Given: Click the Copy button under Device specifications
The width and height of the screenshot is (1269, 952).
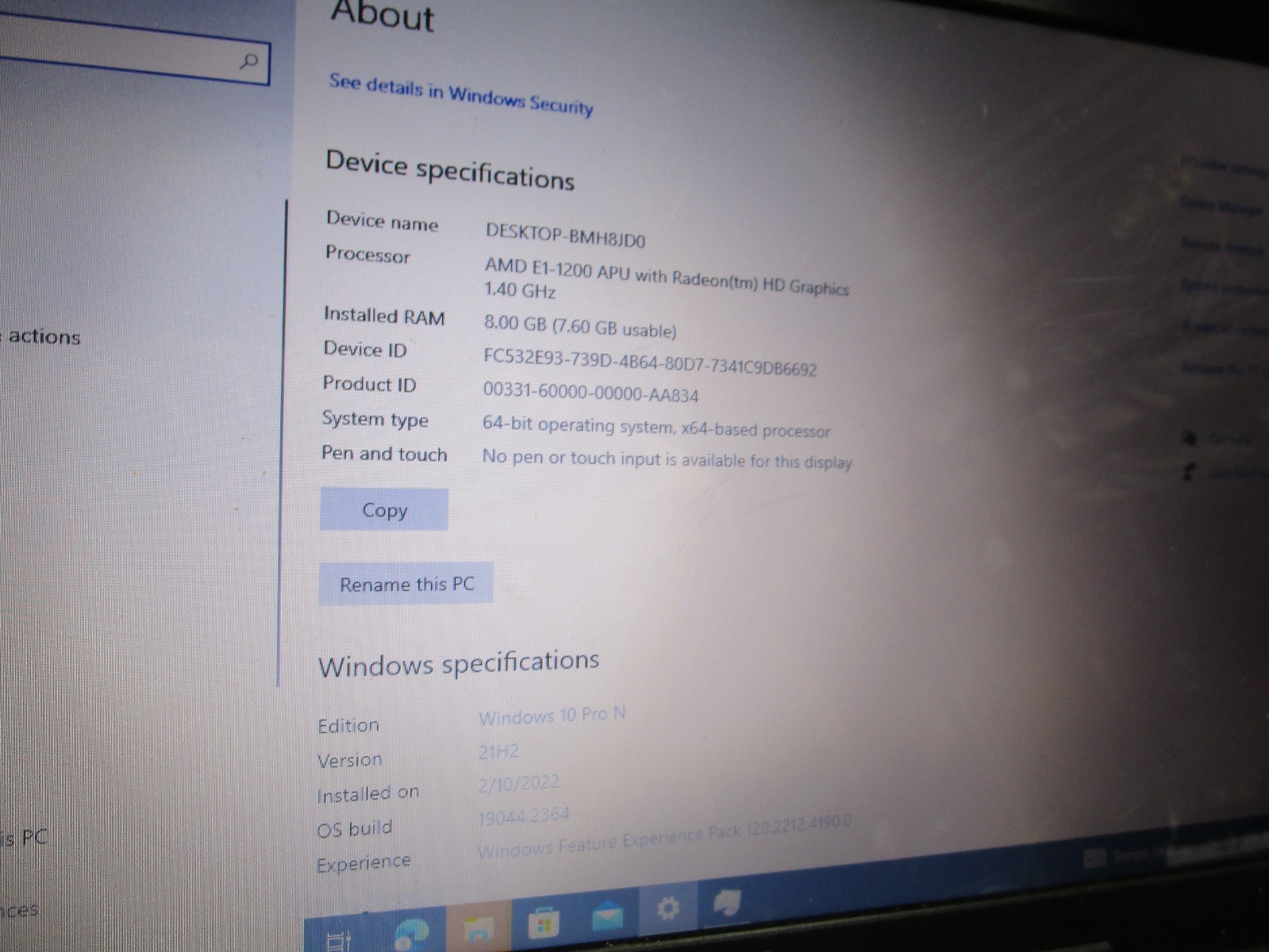Looking at the screenshot, I should (384, 509).
